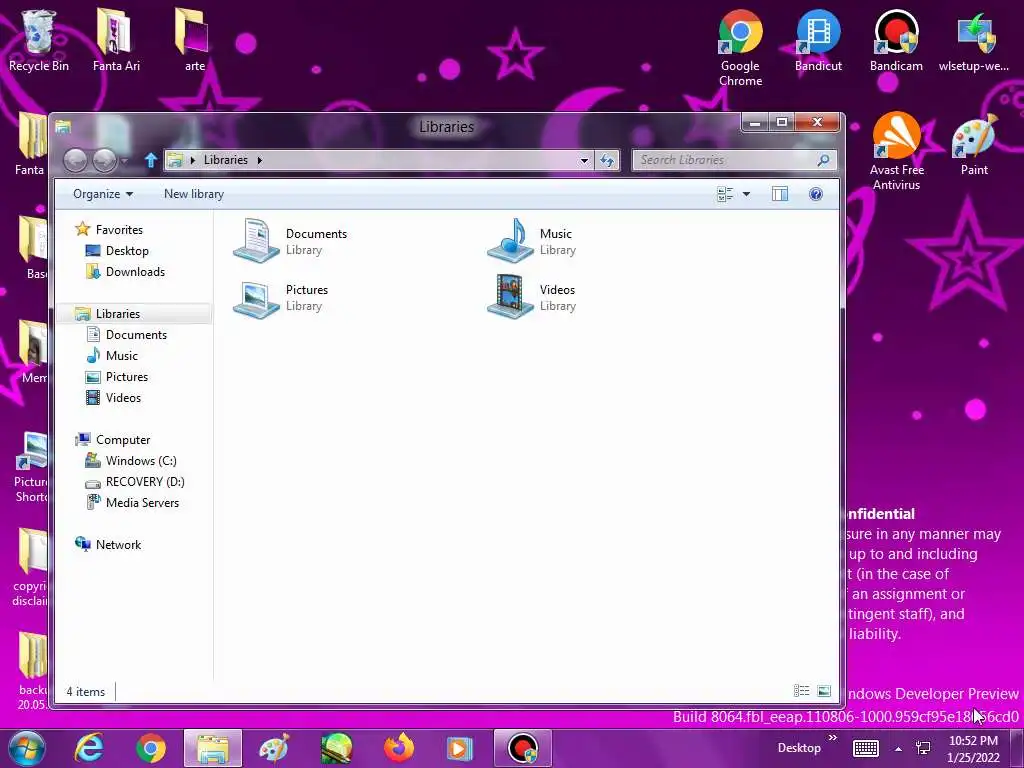Select Avast Free Antivirus desktop shortcut
1024x768 pixels.
(897, 152)
